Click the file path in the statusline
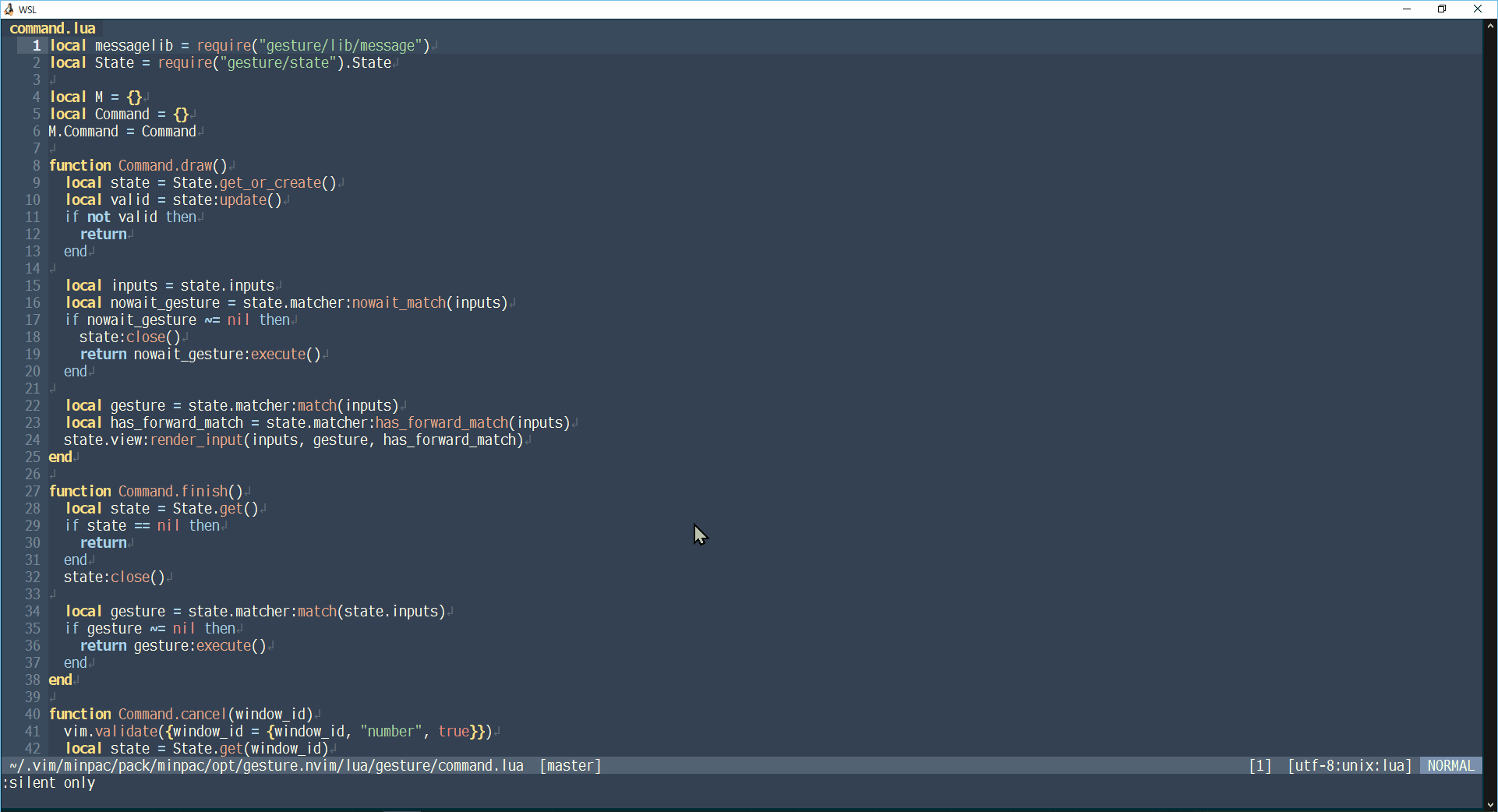The image size is (1498, 812). point(267,766)
